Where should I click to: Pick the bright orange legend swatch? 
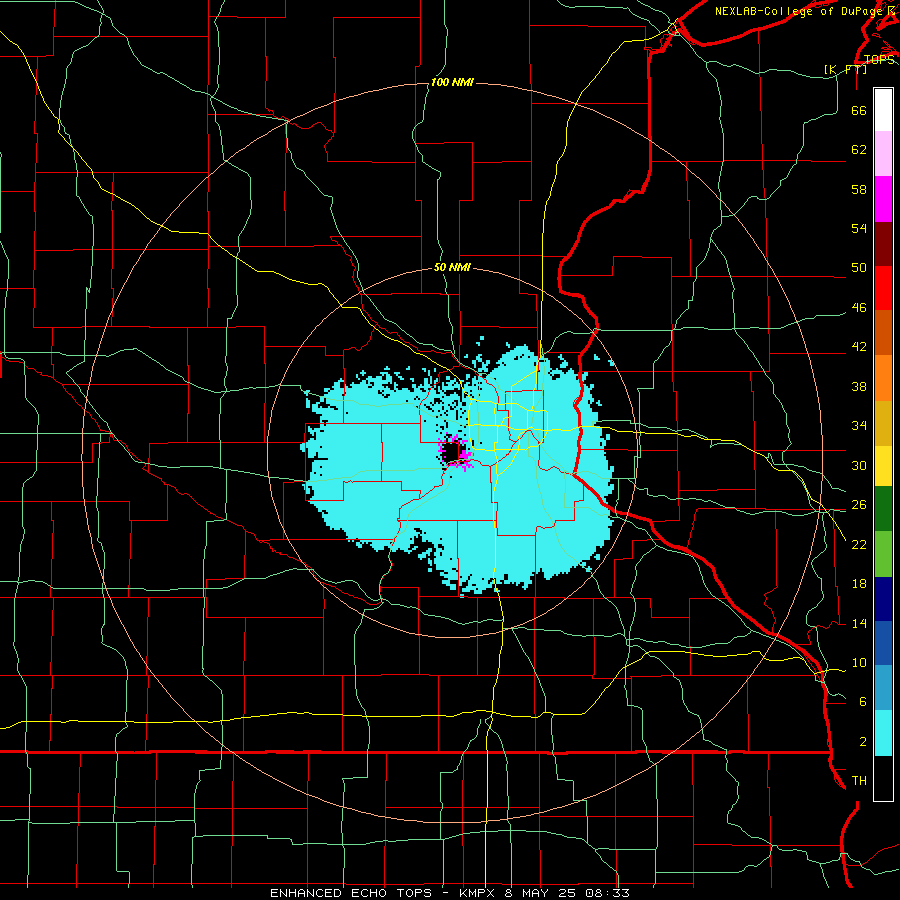click(883, 378)
